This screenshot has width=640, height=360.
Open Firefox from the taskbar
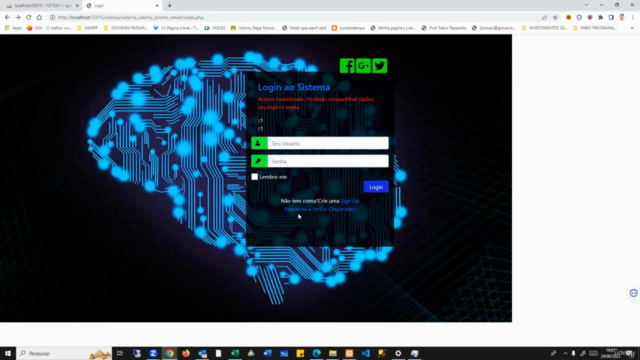pyautogui.click(x=186, y=353)
